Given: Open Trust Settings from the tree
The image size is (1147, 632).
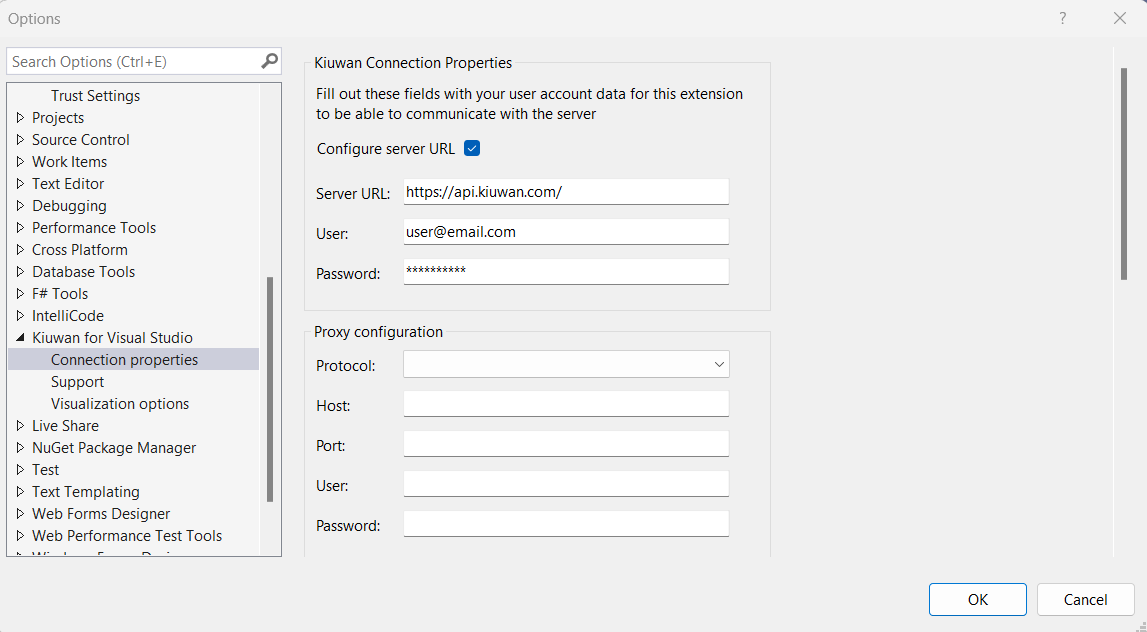Looking at the screenshot, I should 94,95.
